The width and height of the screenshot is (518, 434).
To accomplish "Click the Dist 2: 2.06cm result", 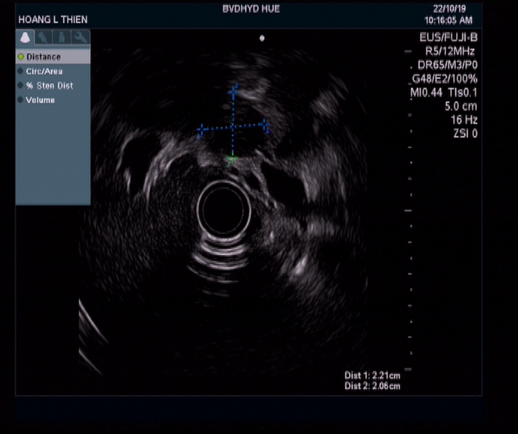I will pos(372,386).
